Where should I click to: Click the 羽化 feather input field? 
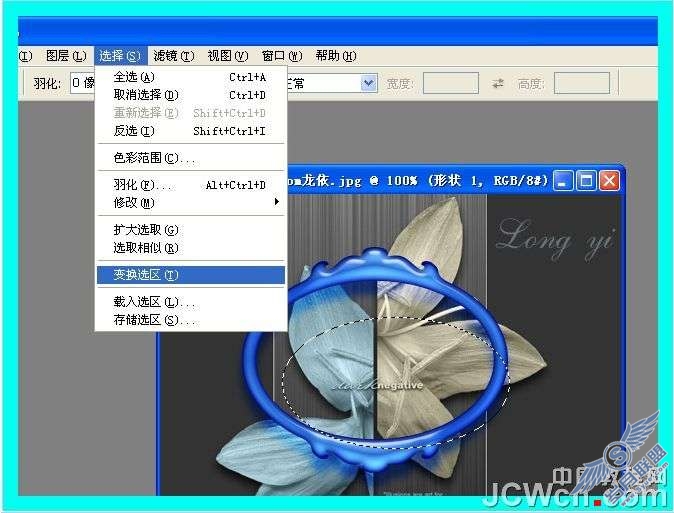pyautogui.click(x=83, y=83)
